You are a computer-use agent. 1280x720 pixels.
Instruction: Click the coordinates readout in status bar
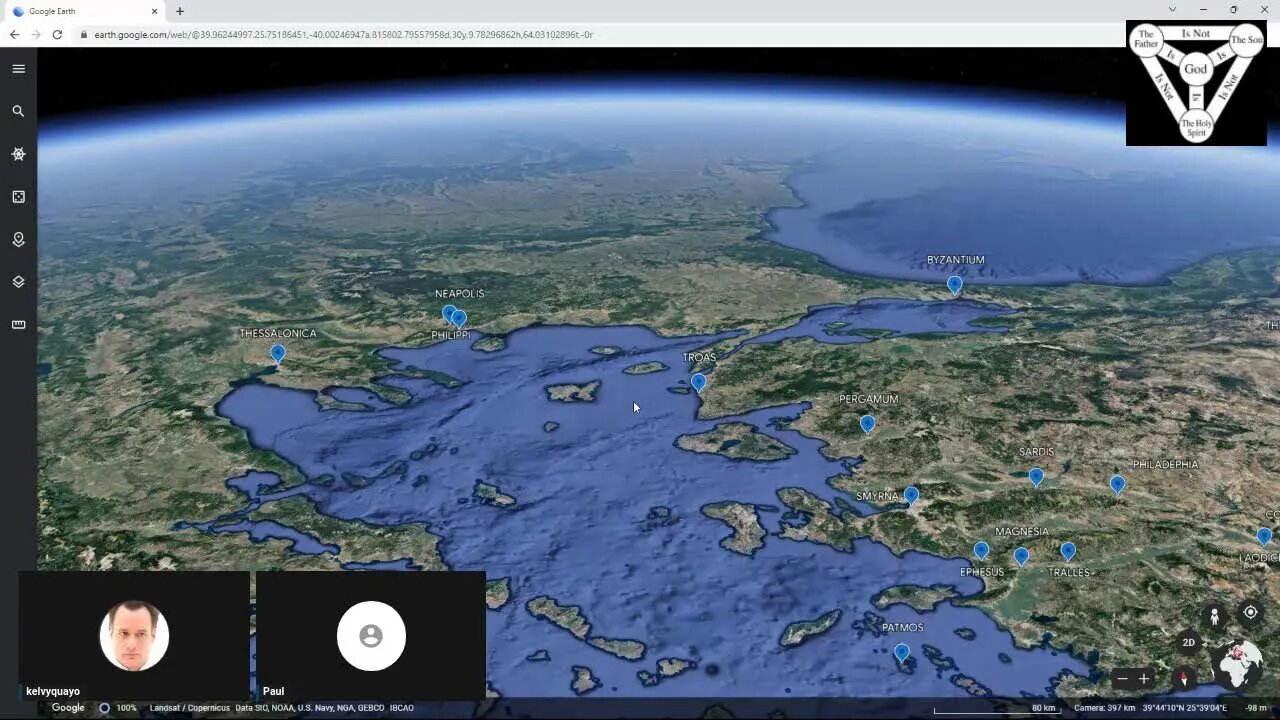click(x=1185, y=708)
